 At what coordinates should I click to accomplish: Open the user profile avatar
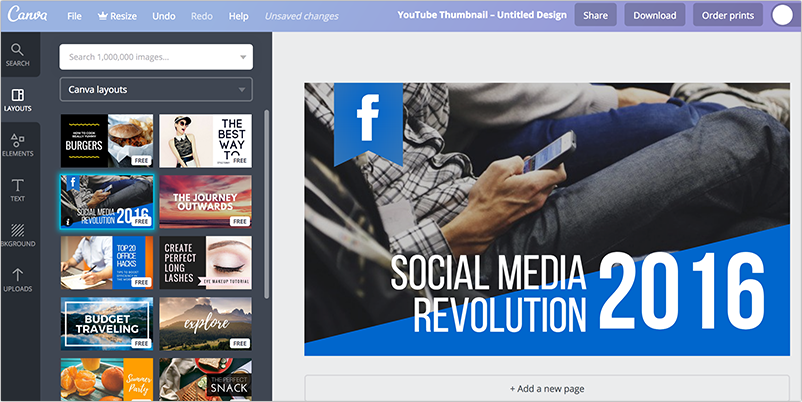click(782, 16)
